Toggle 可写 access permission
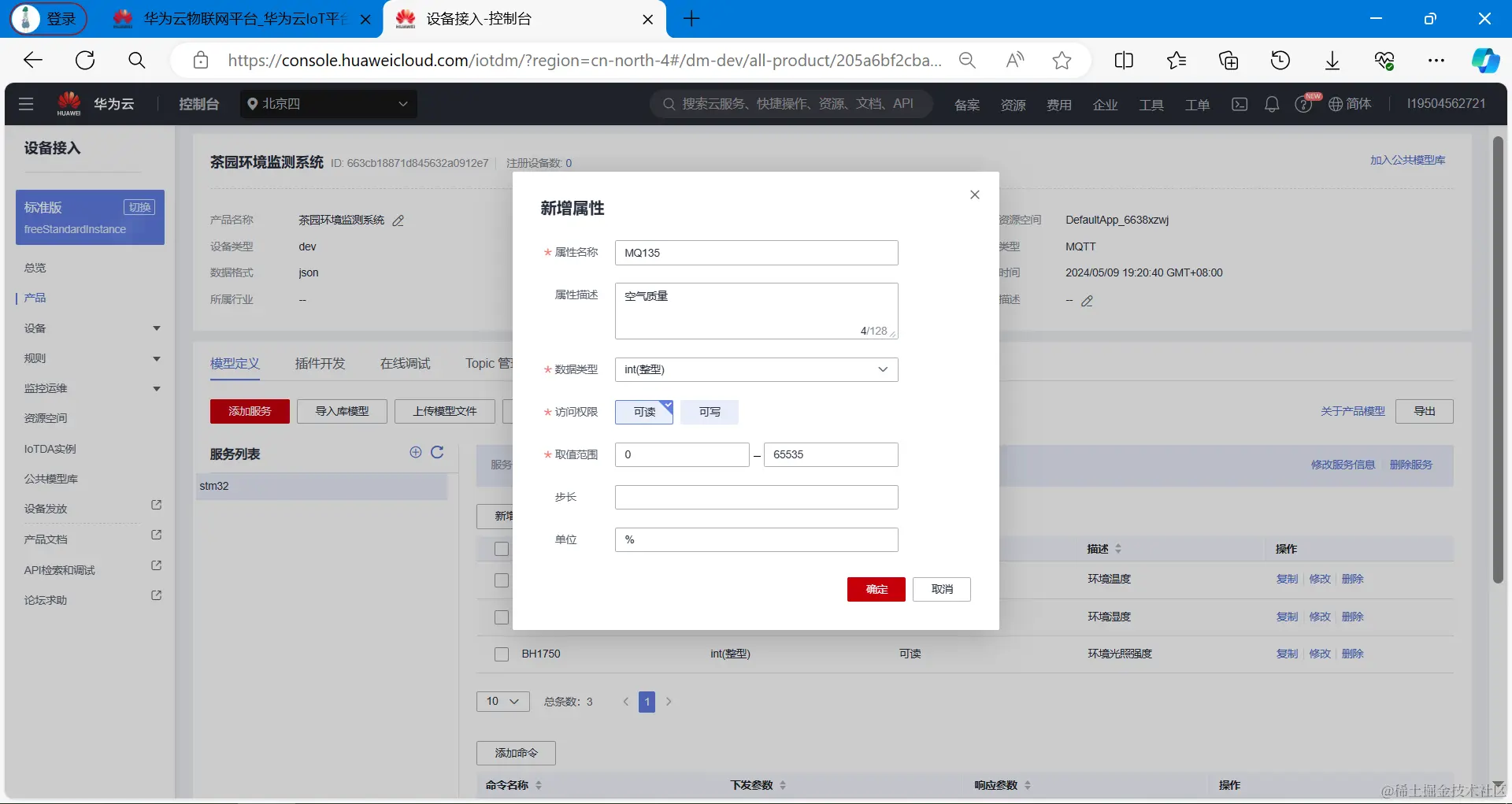Image resolution: width=1512 pixels, height=804 pixels. coord(710,412)
